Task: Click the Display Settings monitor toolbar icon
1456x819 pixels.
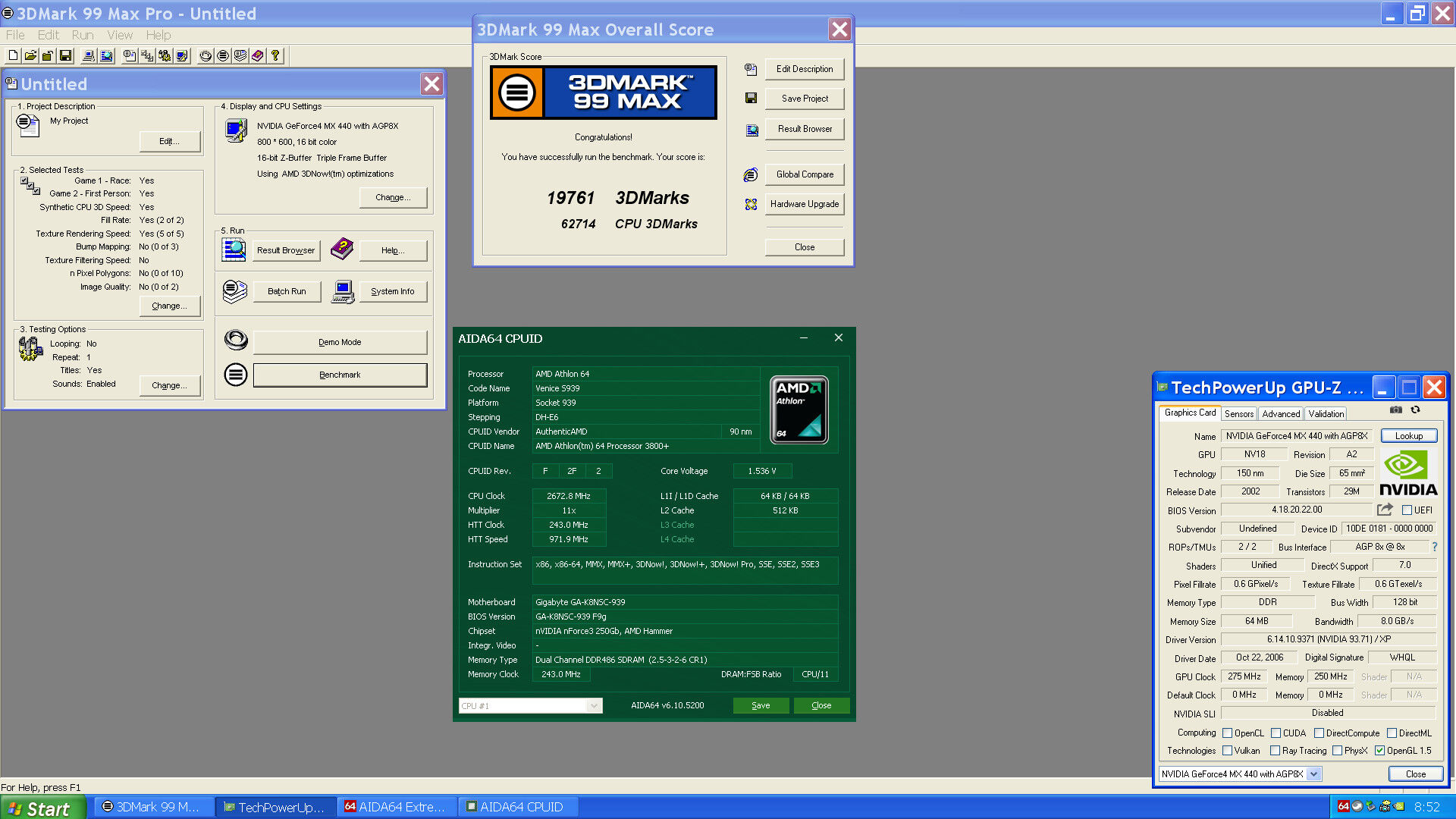Action: (182, 55)
